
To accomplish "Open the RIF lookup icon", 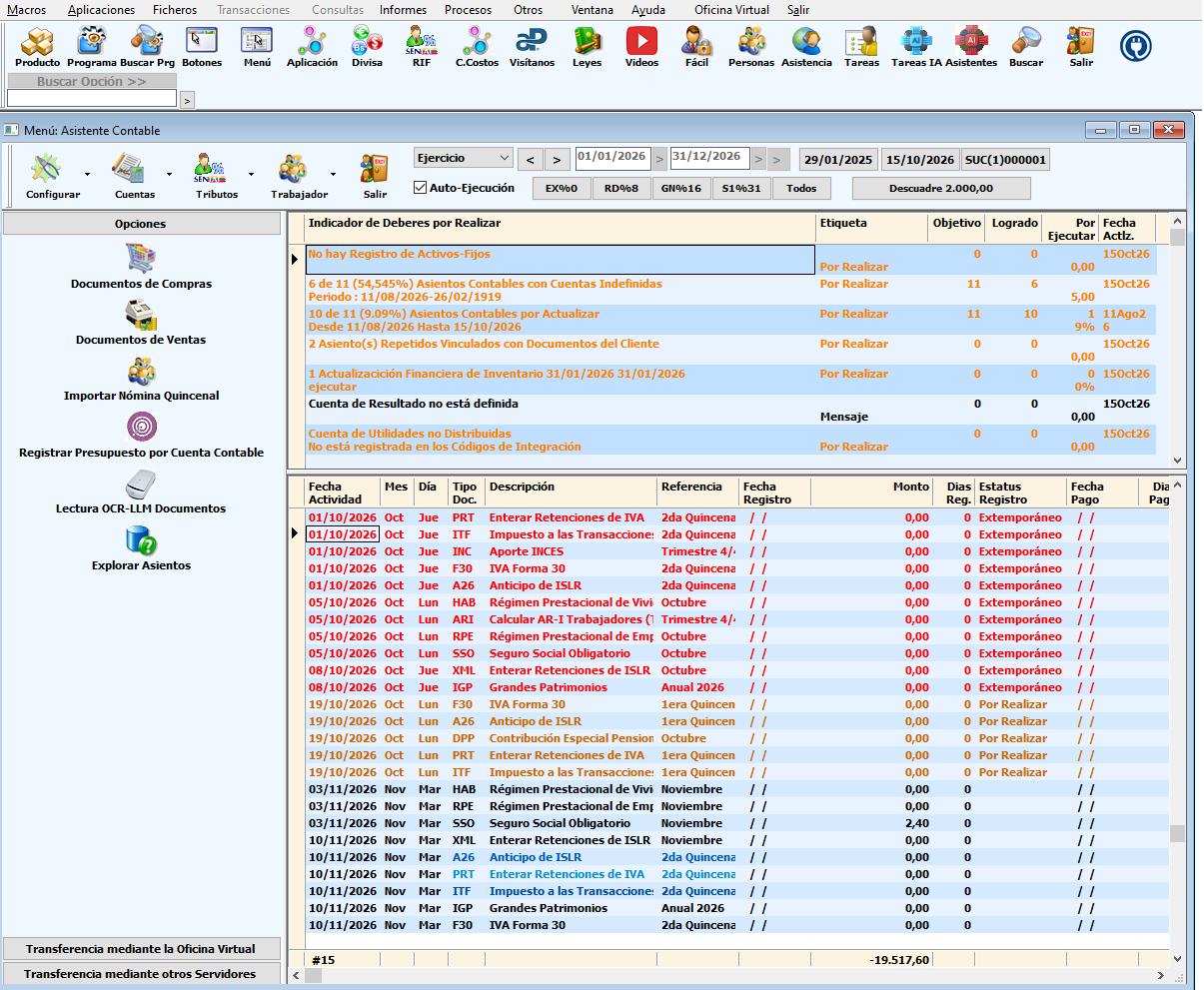I will tap(422, 47).
